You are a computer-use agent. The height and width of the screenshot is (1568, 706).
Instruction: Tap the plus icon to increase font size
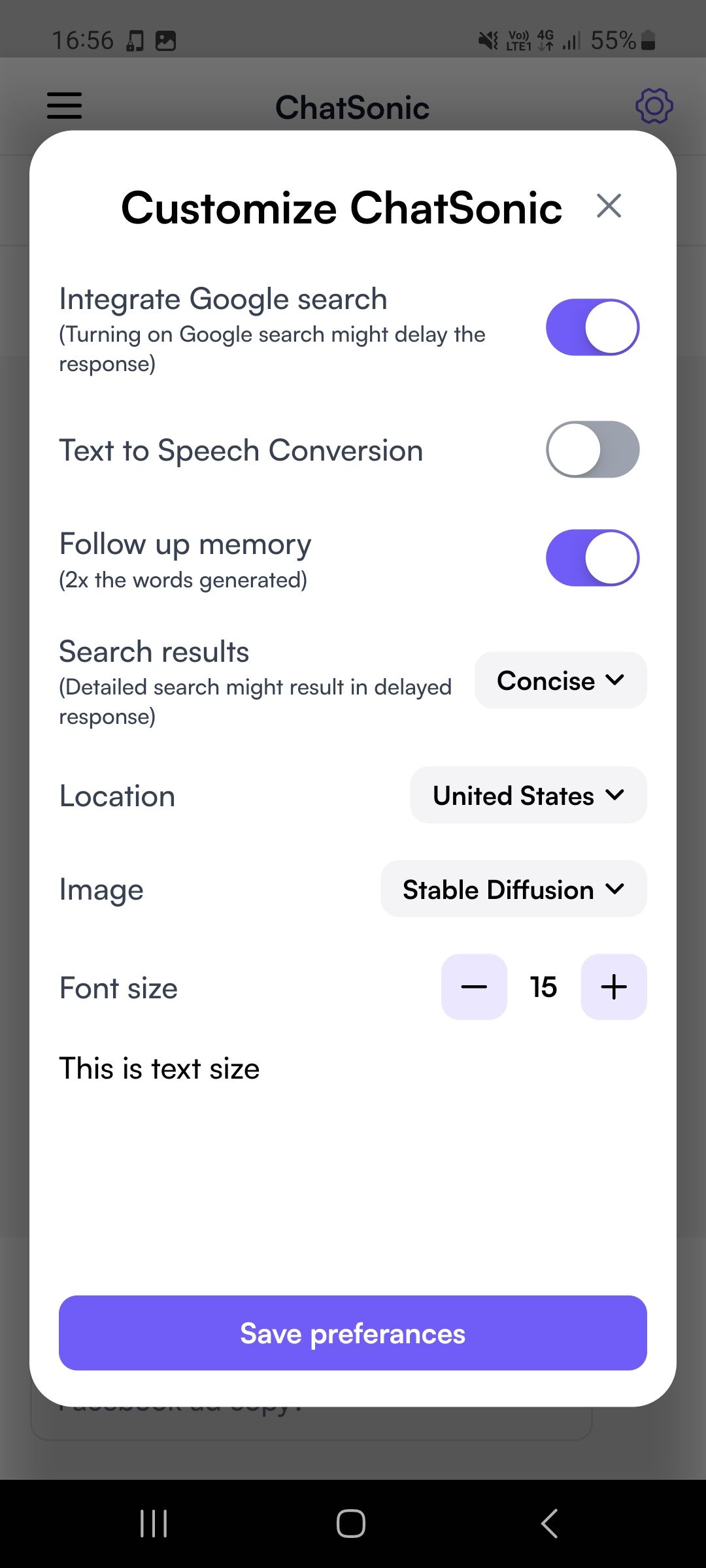click(x=613, y=987)
